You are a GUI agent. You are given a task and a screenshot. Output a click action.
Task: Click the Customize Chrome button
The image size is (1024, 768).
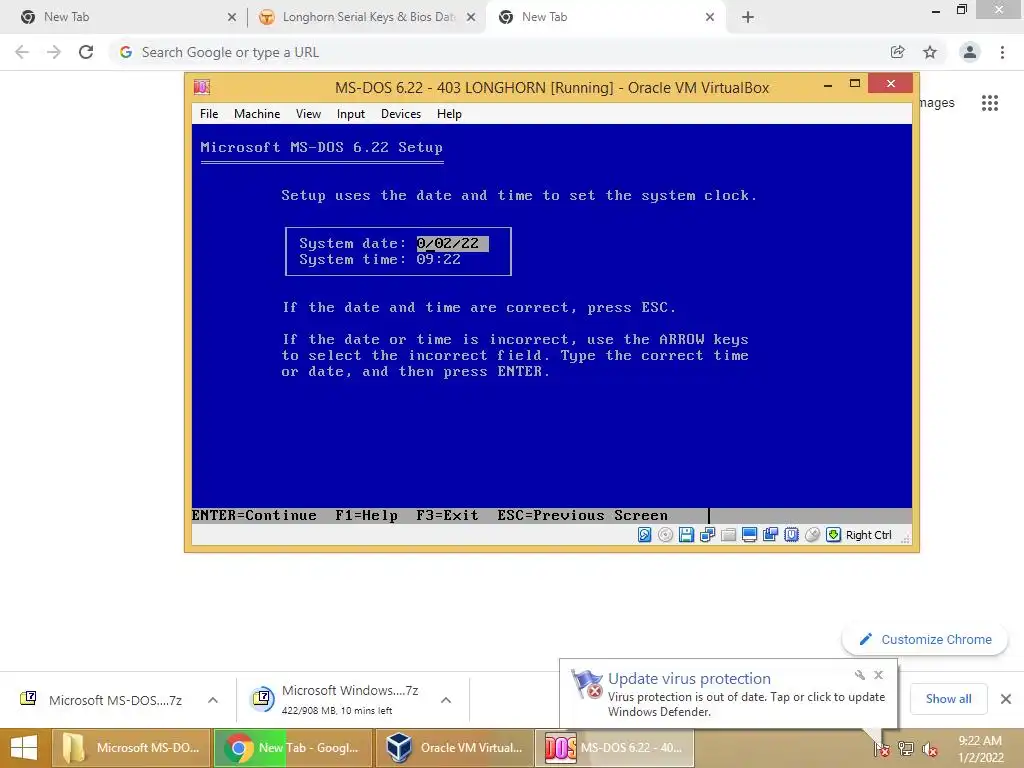click(x=925, y=639)
